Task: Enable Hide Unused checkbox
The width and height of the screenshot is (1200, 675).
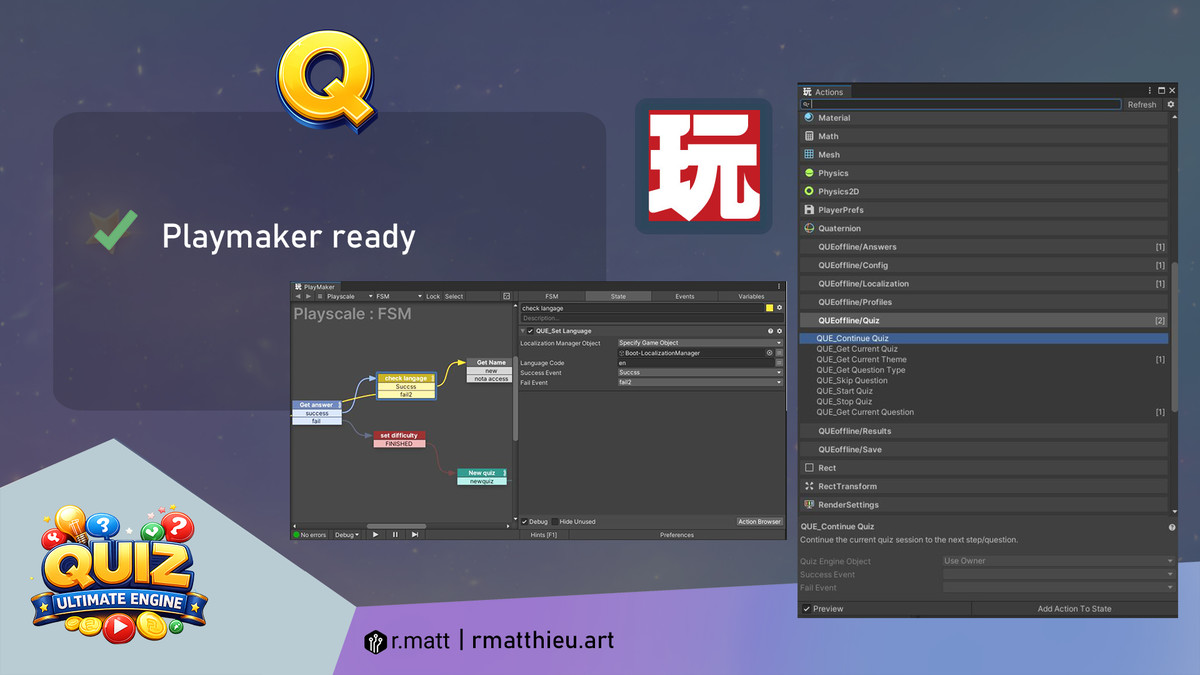Action: pyautogui.click(x=554, y=521)
